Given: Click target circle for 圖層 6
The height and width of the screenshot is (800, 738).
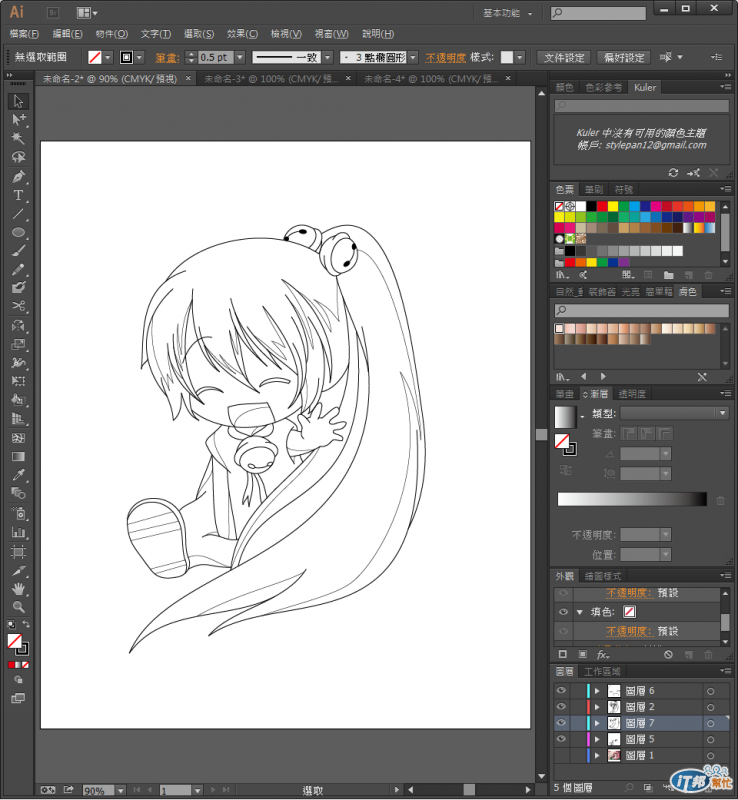Looking at the screenshot, I should click(x=710, y=691).
